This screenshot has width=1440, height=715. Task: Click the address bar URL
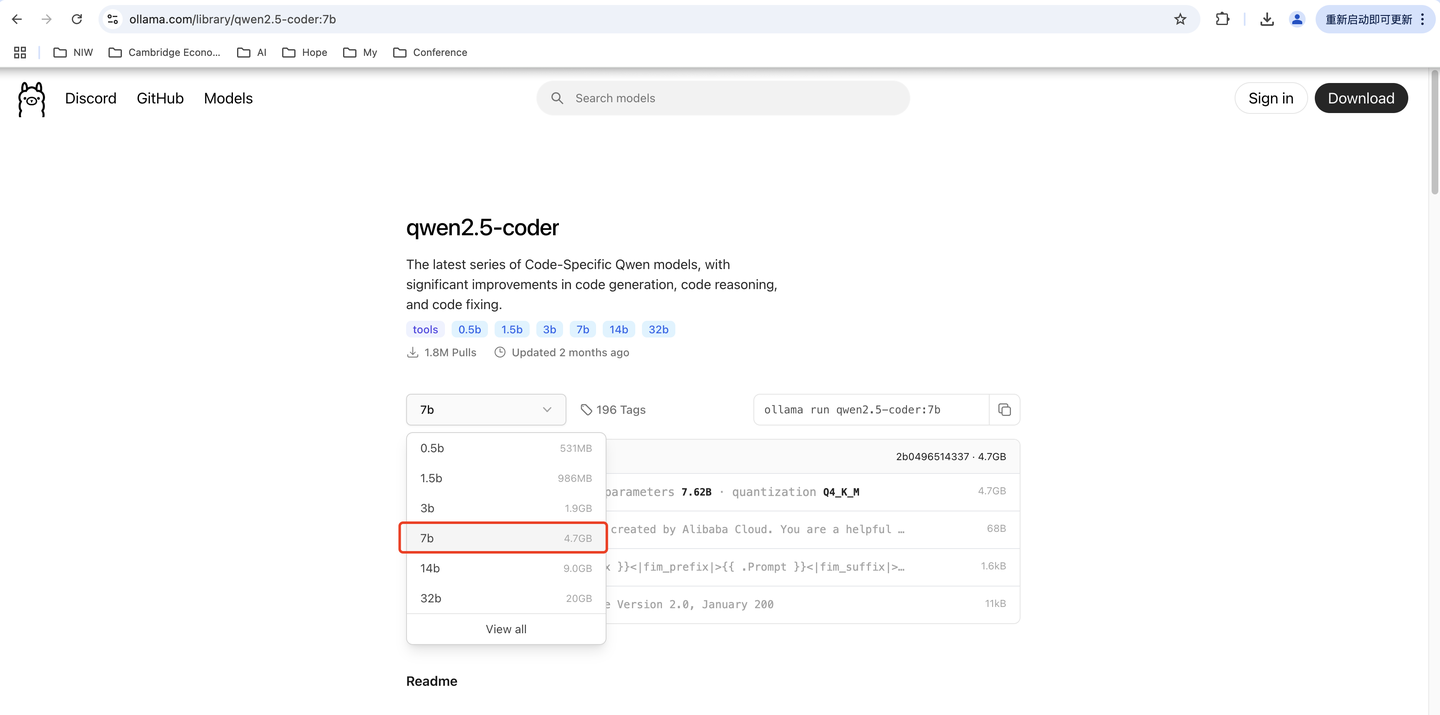(232, 19)
